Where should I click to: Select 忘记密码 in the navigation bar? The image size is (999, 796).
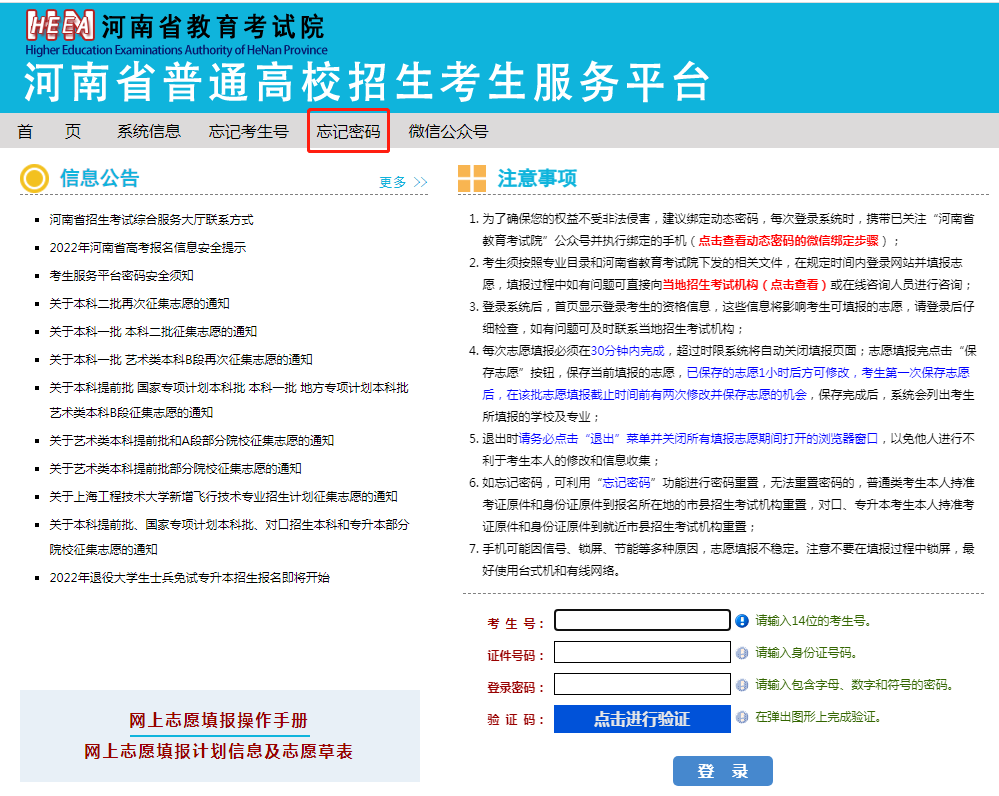(348, 132)
